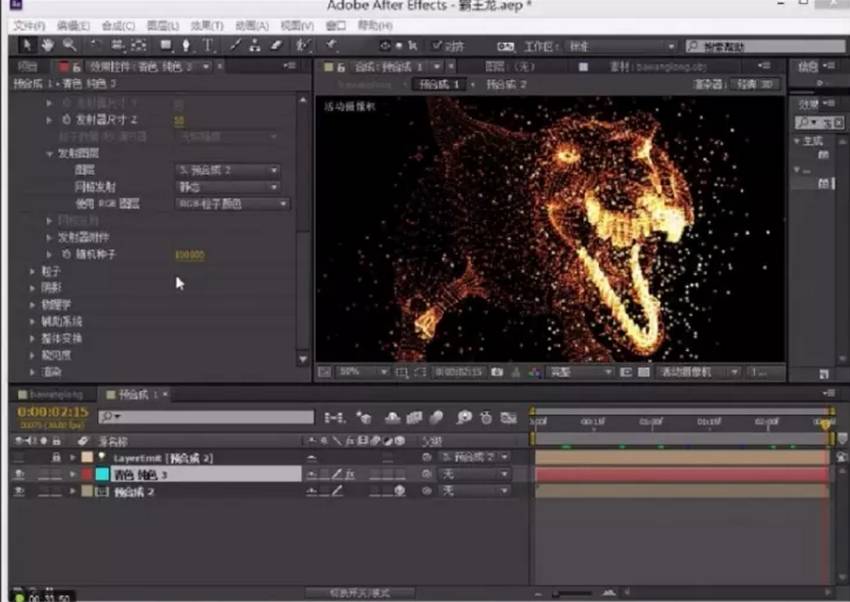Click the toggle switches/modes button
This screenshot has height=602, width=850.
360,592
